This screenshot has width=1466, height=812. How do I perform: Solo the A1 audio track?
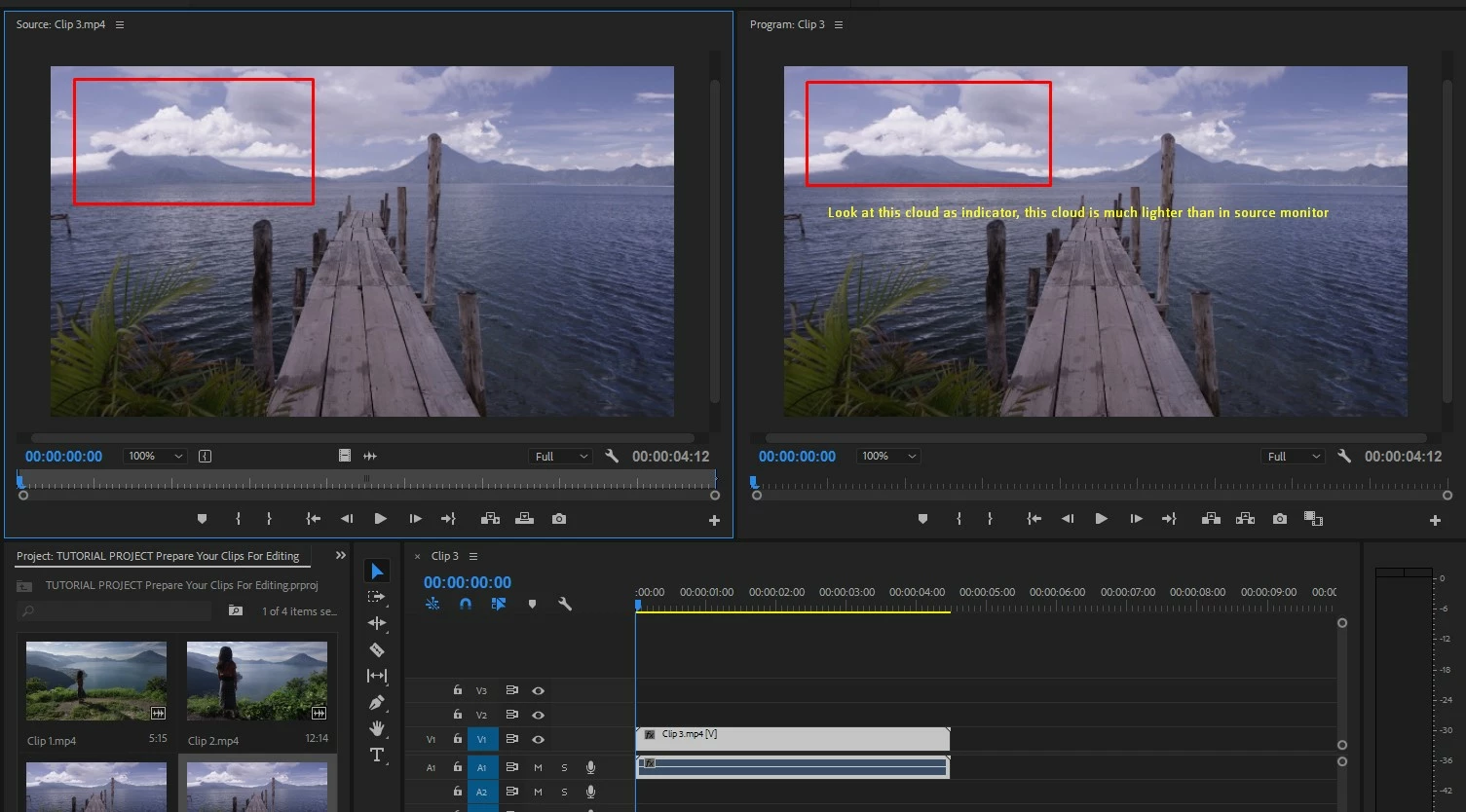pos(564,767)
